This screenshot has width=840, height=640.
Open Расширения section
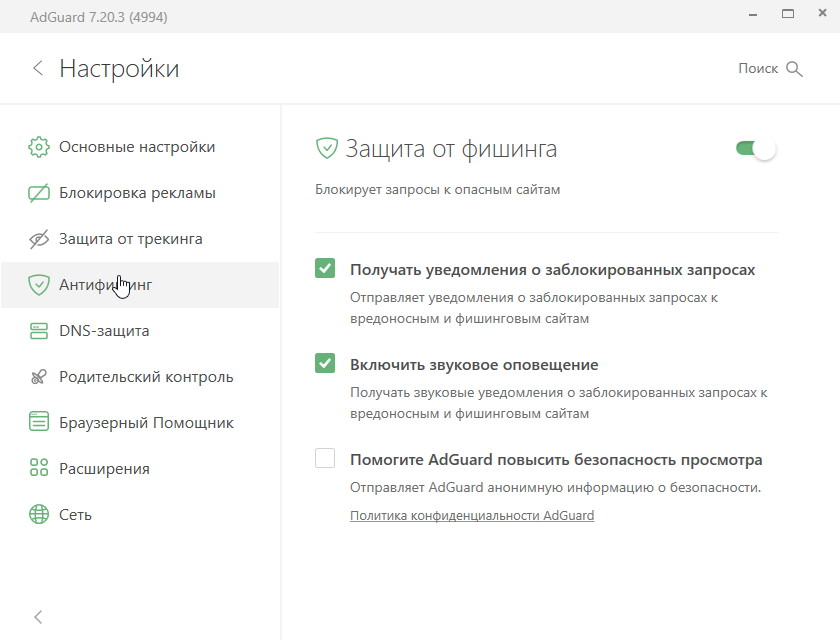[140, 469]
